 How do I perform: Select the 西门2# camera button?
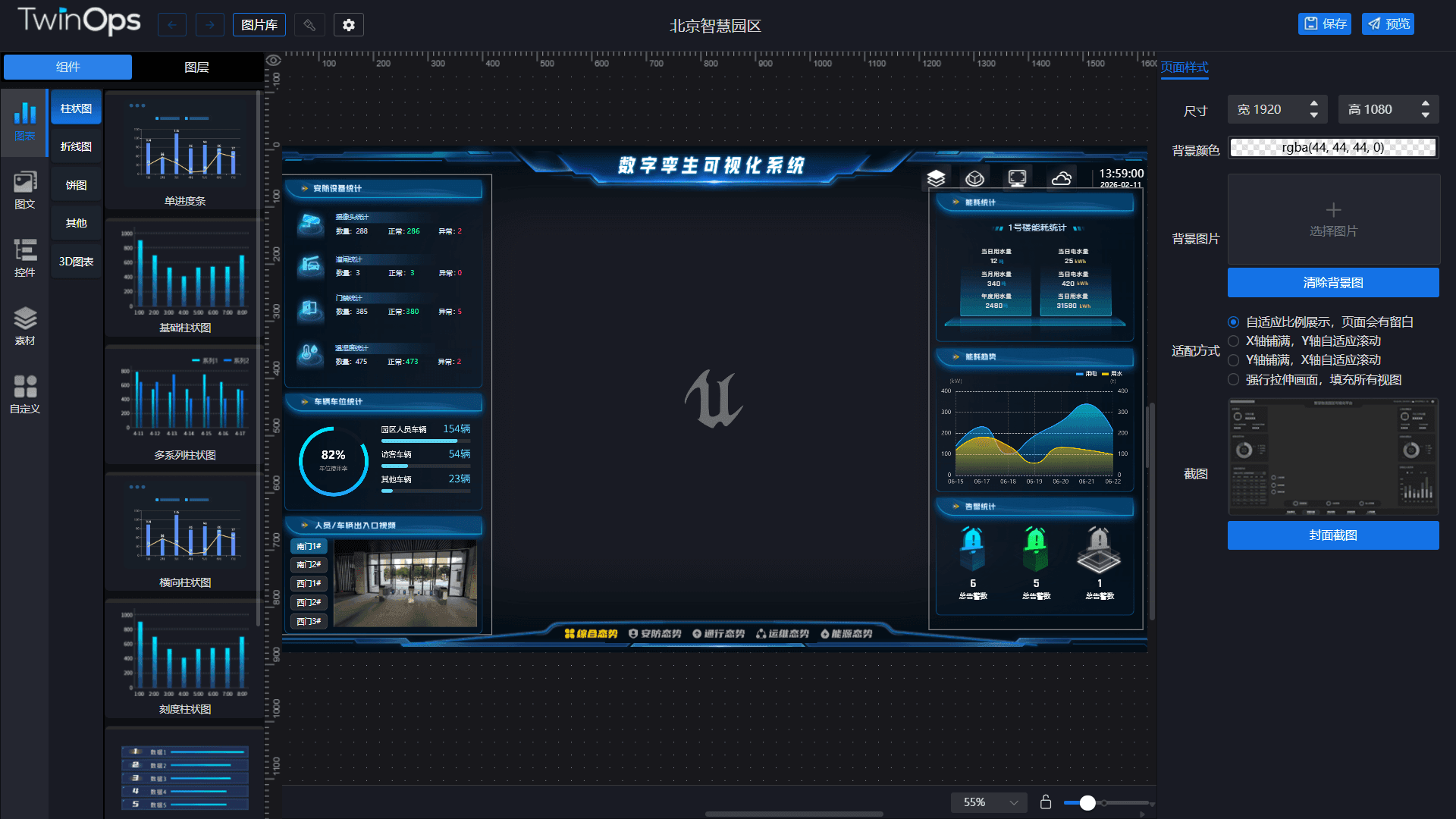309,603
